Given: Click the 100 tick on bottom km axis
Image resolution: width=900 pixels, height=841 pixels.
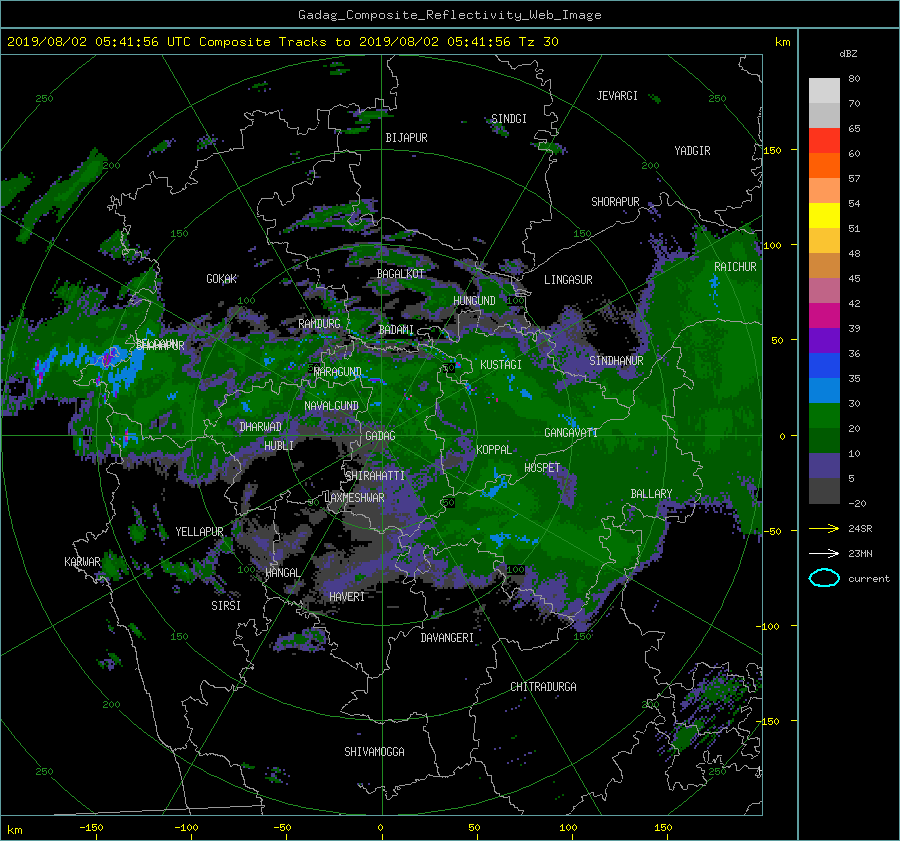Looking at the screenshot, I should click(568, 827).
